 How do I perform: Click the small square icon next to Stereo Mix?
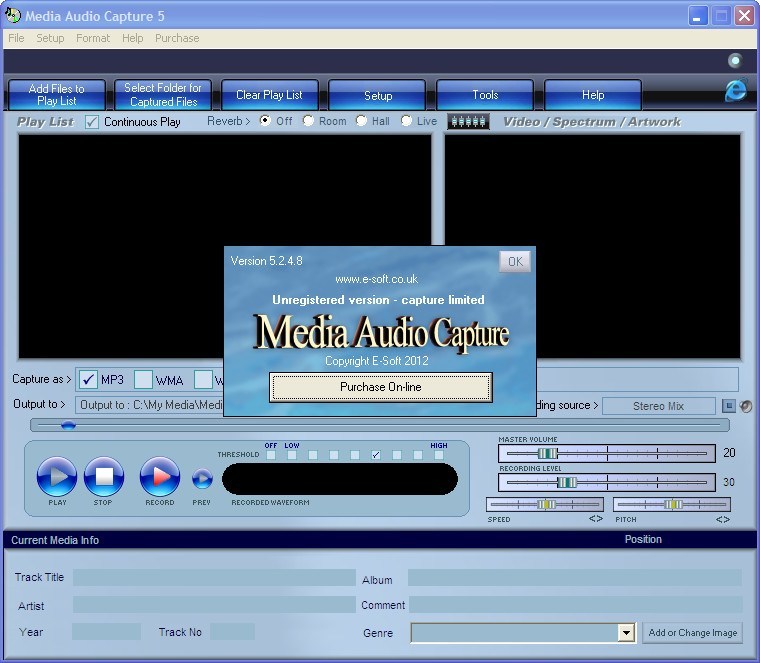[728, 406]
